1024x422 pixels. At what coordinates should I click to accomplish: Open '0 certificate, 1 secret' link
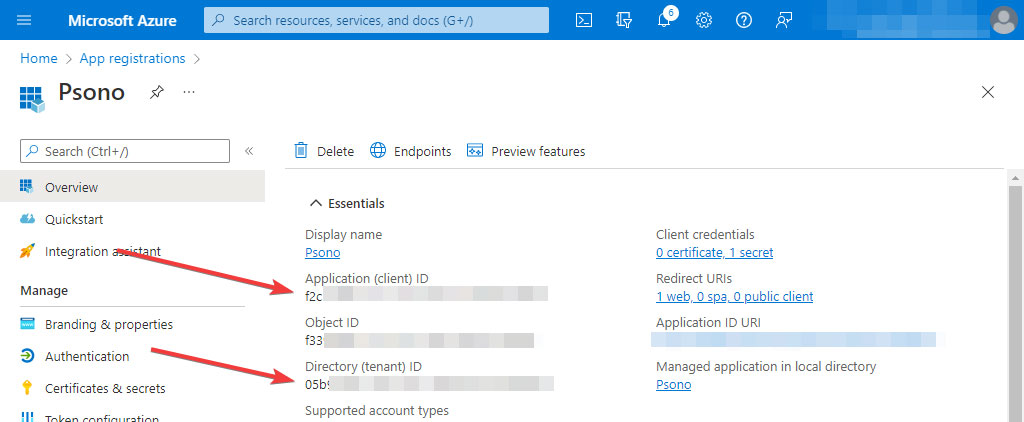[714, 252]
